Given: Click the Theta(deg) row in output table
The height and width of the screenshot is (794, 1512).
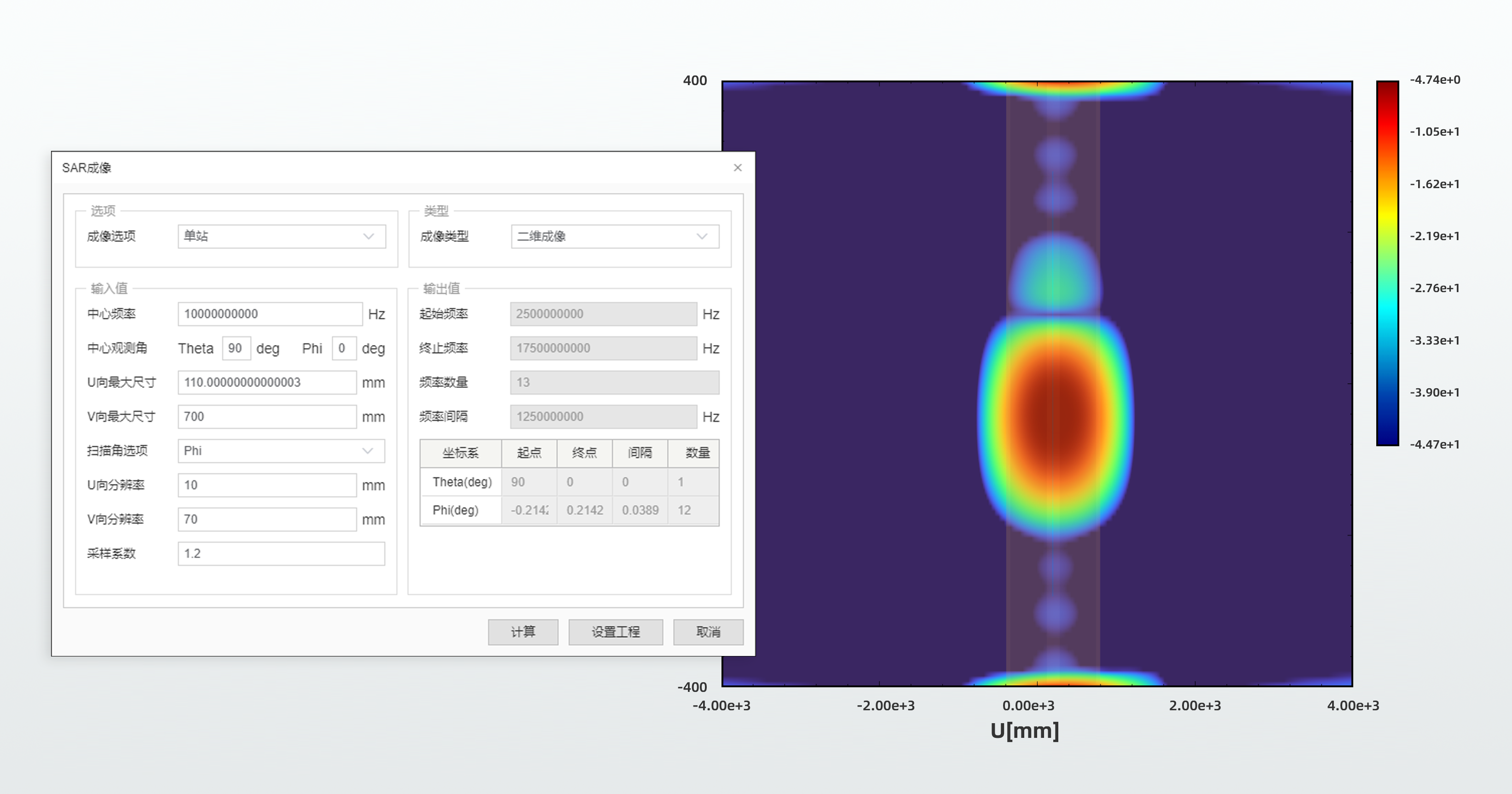Looking at the screenshot, I should 462,482.
